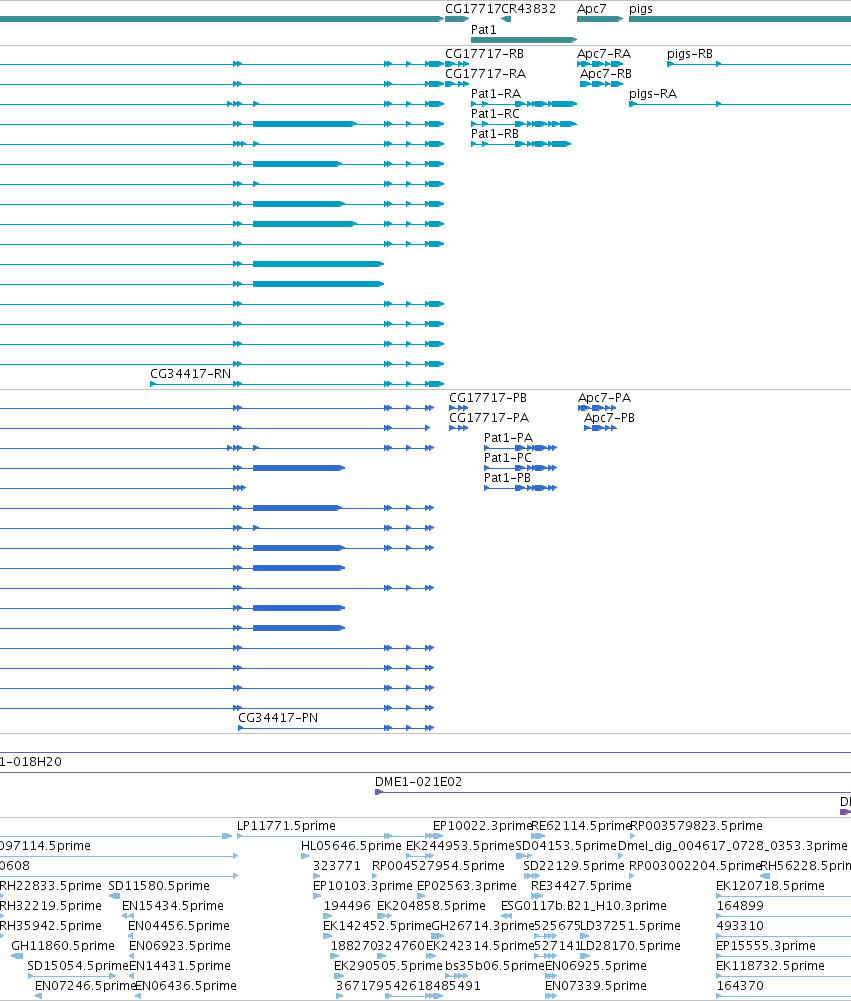Click the 323771 EST label

[x=336, y=866]
